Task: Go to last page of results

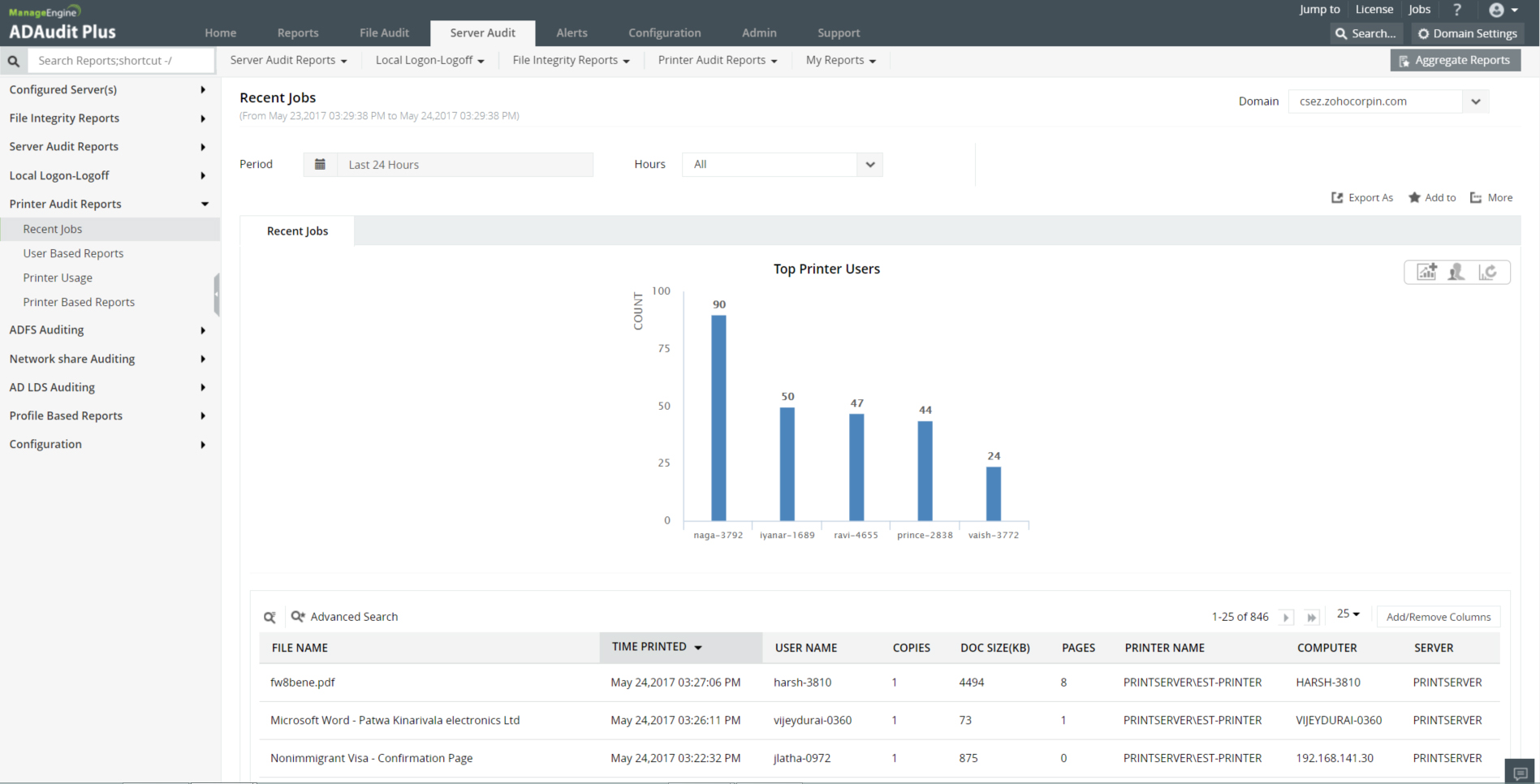Action: click(x=1311, y=618)
